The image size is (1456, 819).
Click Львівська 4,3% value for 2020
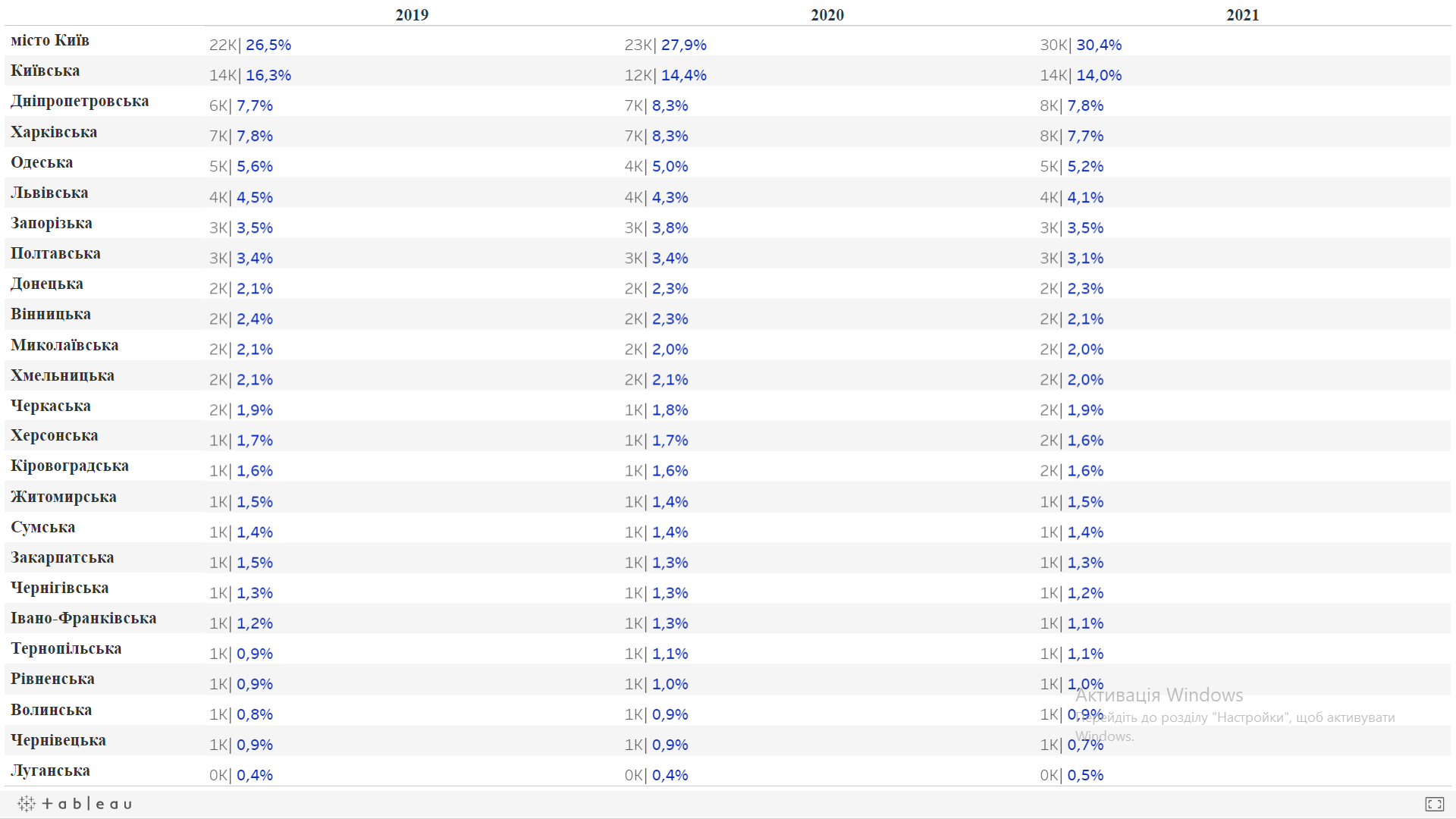click(670, 198)
